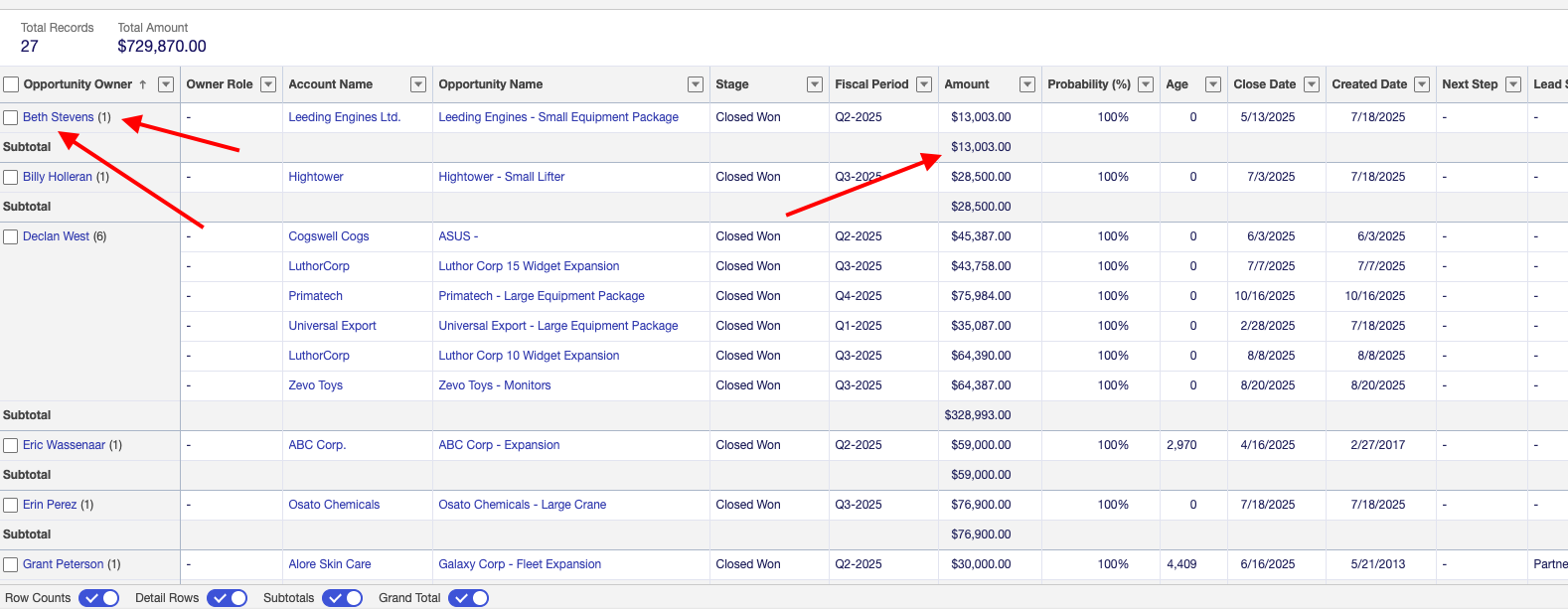The height and width of the screenshot is (609, 1568).
Task: Open the Primatech account link
Action: click(316, 296)
